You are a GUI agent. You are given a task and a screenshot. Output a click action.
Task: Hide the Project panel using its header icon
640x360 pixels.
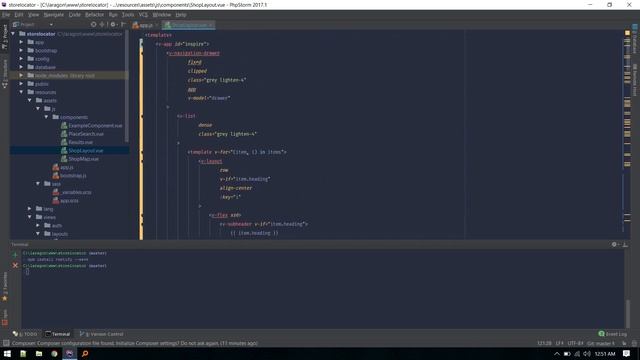123,24
